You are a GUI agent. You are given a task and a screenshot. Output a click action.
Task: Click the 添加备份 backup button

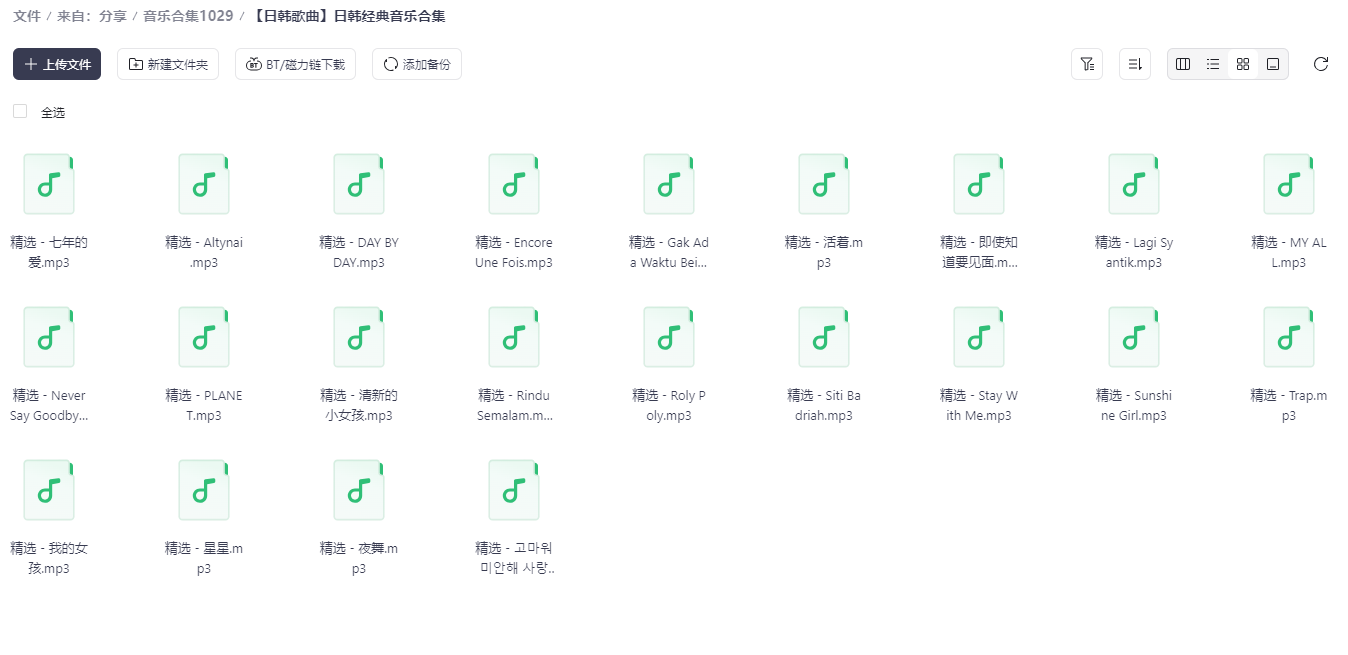coord(416,64)
